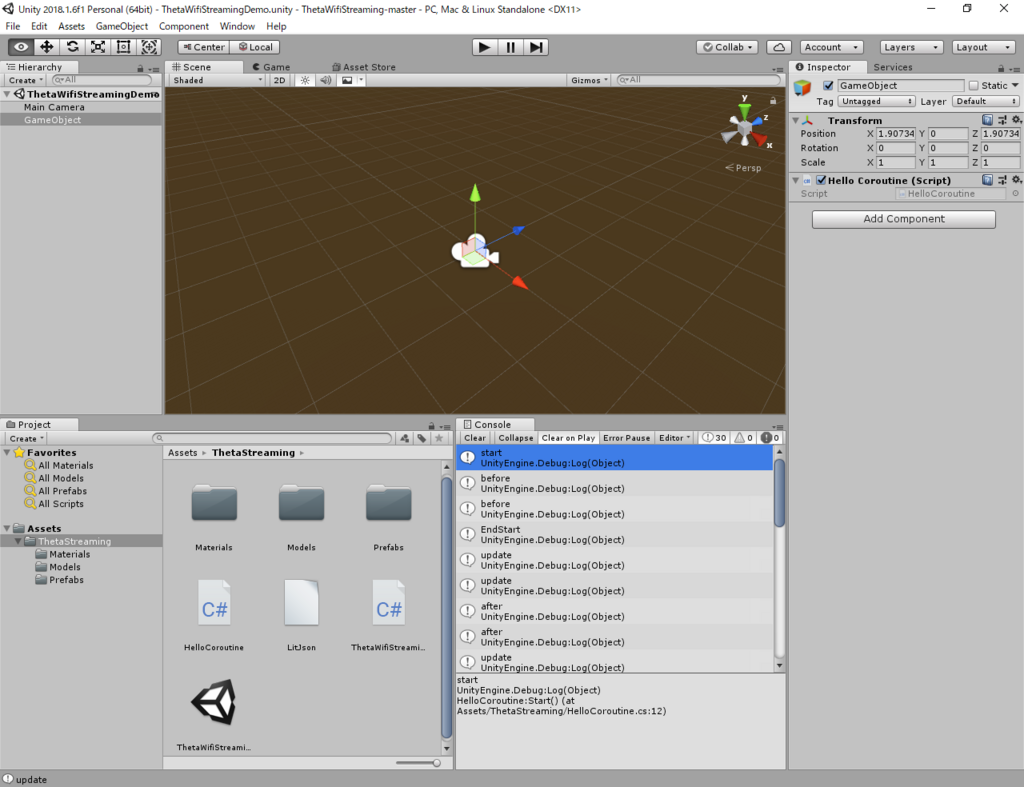Image resolution: width=1024 pixels, height=787 pixels.
Task: Select the Hand (view) tool
Action: pos(21,47)
